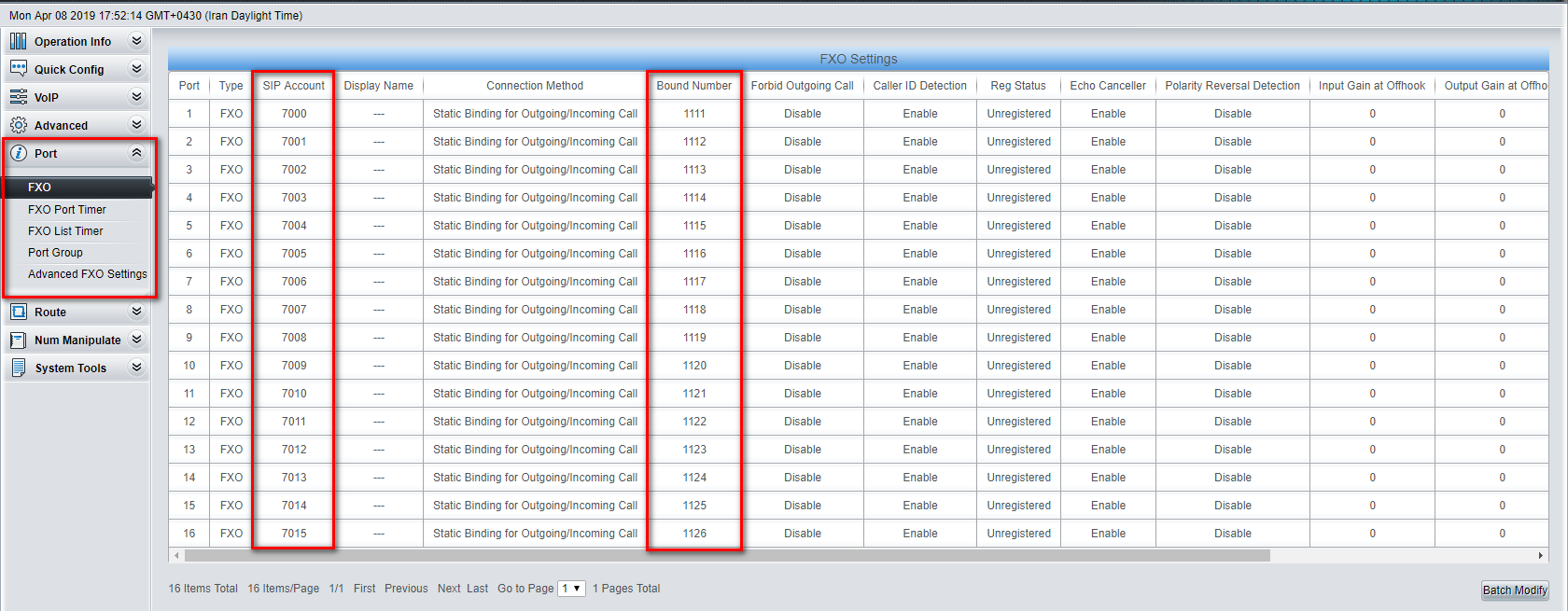Image resolution: width=1568 pixels, height=611 pixels.
Task: Click the Batch Modify button
Action: click(1515, 590)
